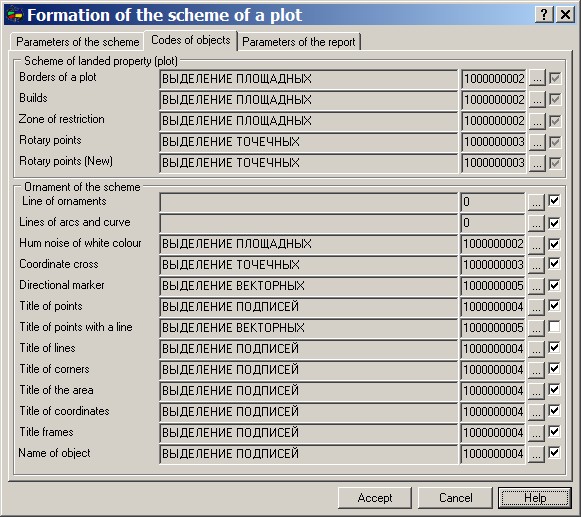Open browse button for Borders of a plot
Screen dimensions: 581x517
click(537, 79)
